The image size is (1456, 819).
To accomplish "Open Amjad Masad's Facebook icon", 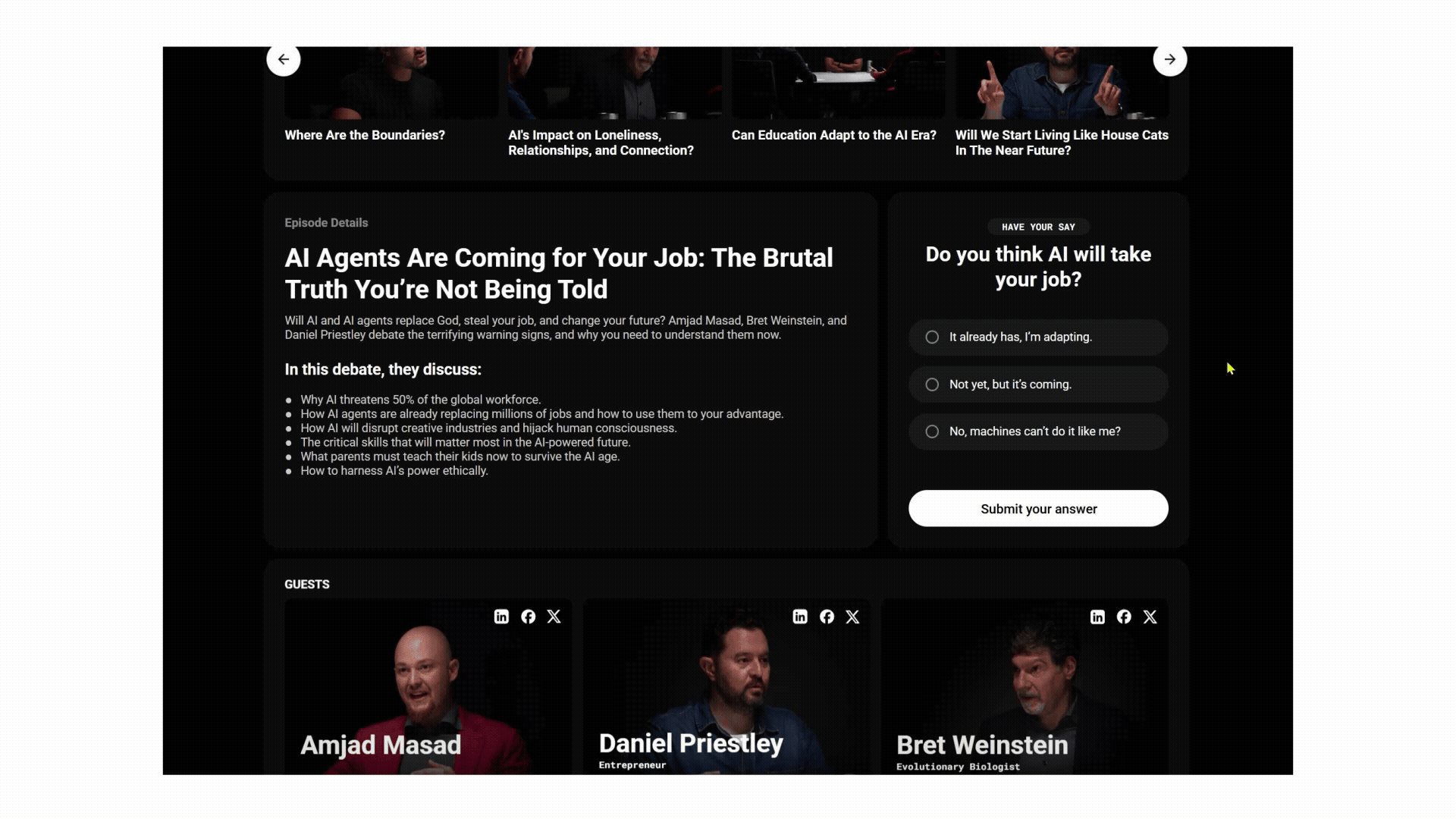I will 529,617.
